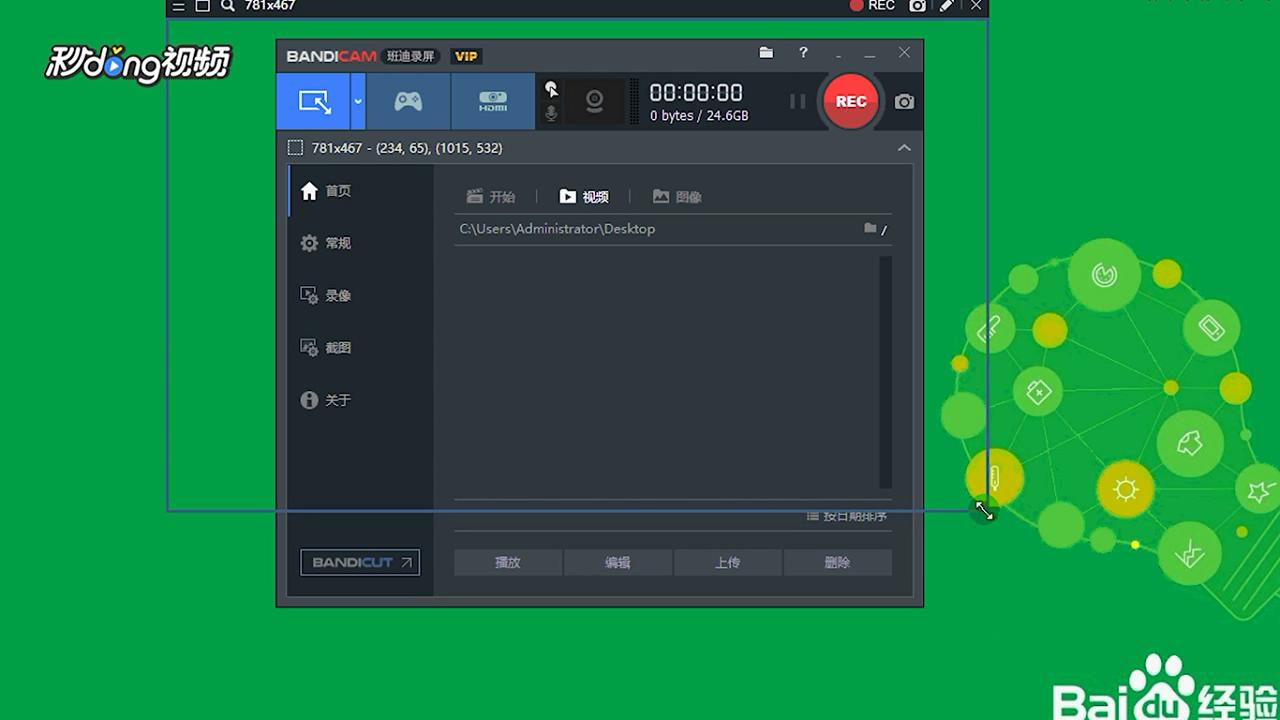
Task: Switch to the 图像 tab
Action: [x=677, y=197]
